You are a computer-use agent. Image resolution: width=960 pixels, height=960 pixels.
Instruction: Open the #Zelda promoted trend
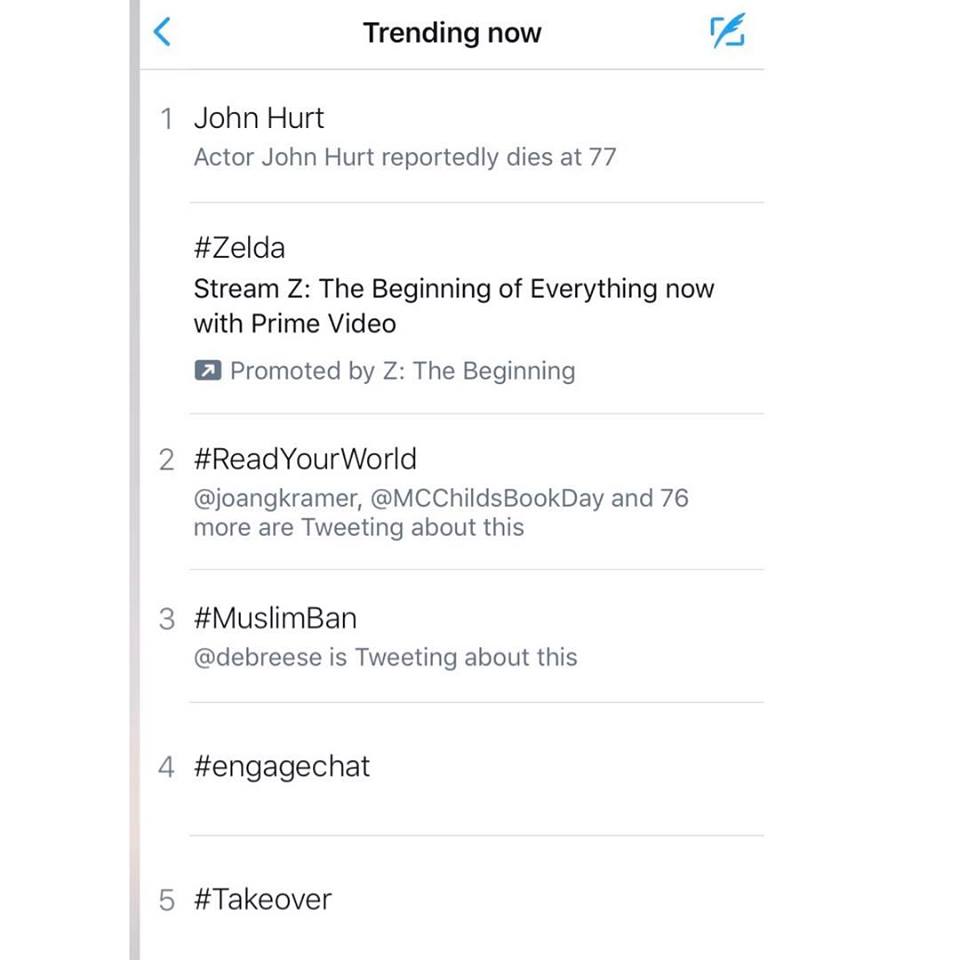coord(239,248)
